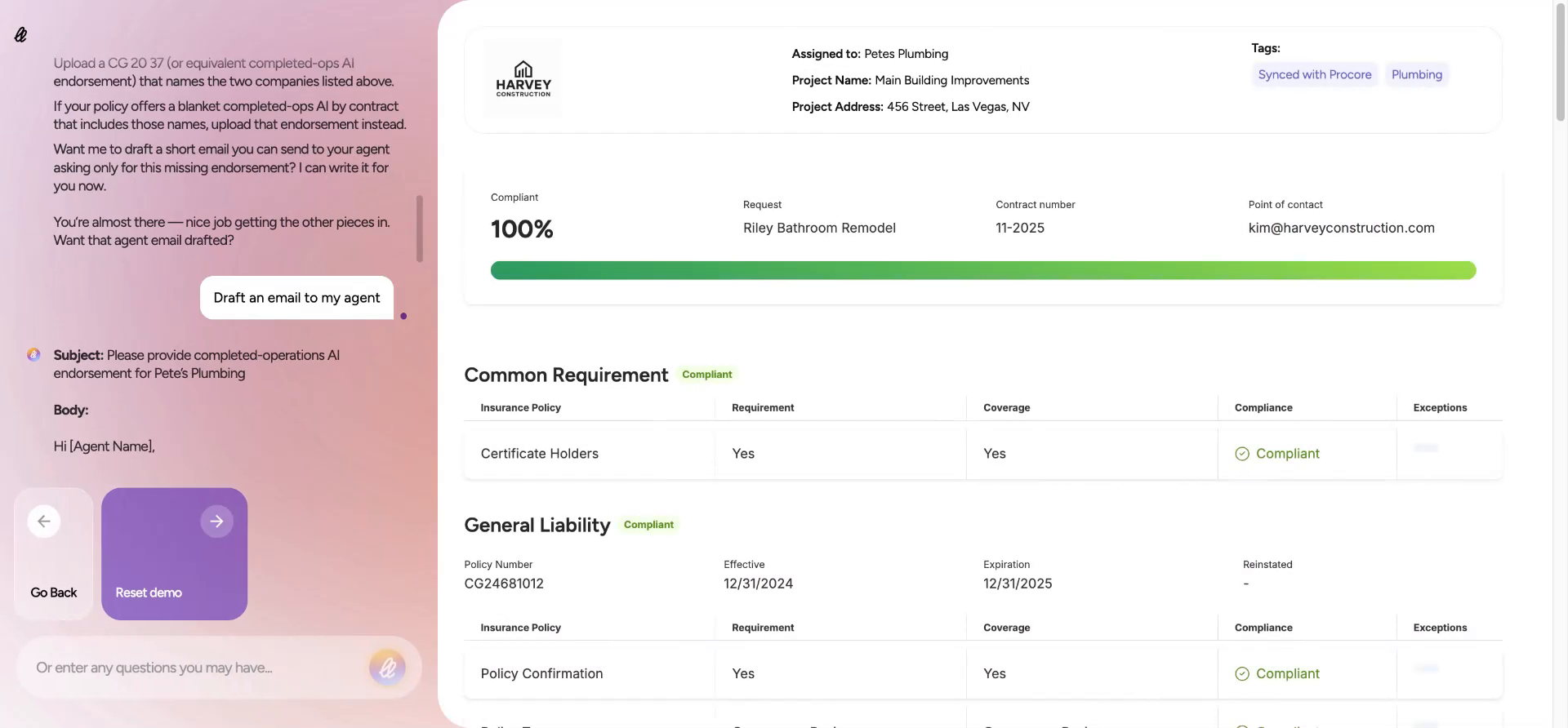The image size is (1568, 728).
Task: Click the Common Requirement heading
Action: click(x=566, y=375)
